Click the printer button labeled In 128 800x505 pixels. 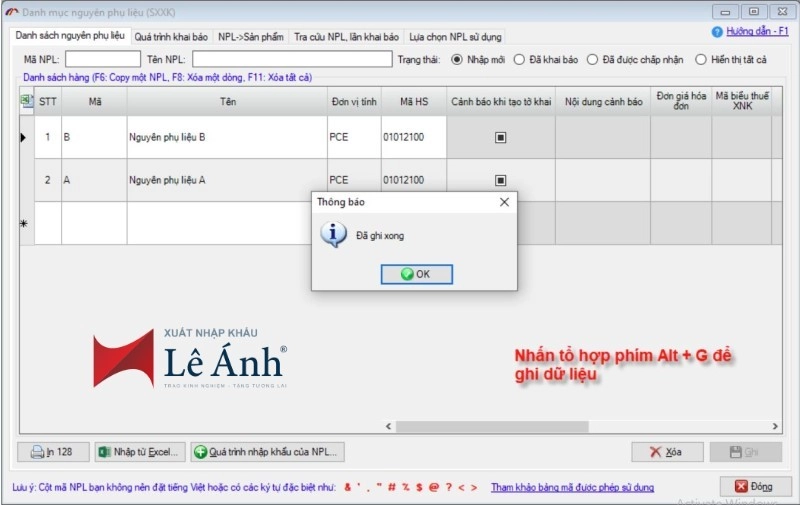point(53,452)
